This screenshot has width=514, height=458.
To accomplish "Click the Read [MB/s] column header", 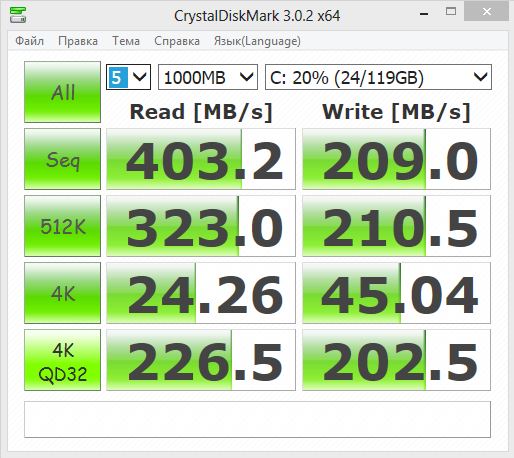I will coord(201,112).
